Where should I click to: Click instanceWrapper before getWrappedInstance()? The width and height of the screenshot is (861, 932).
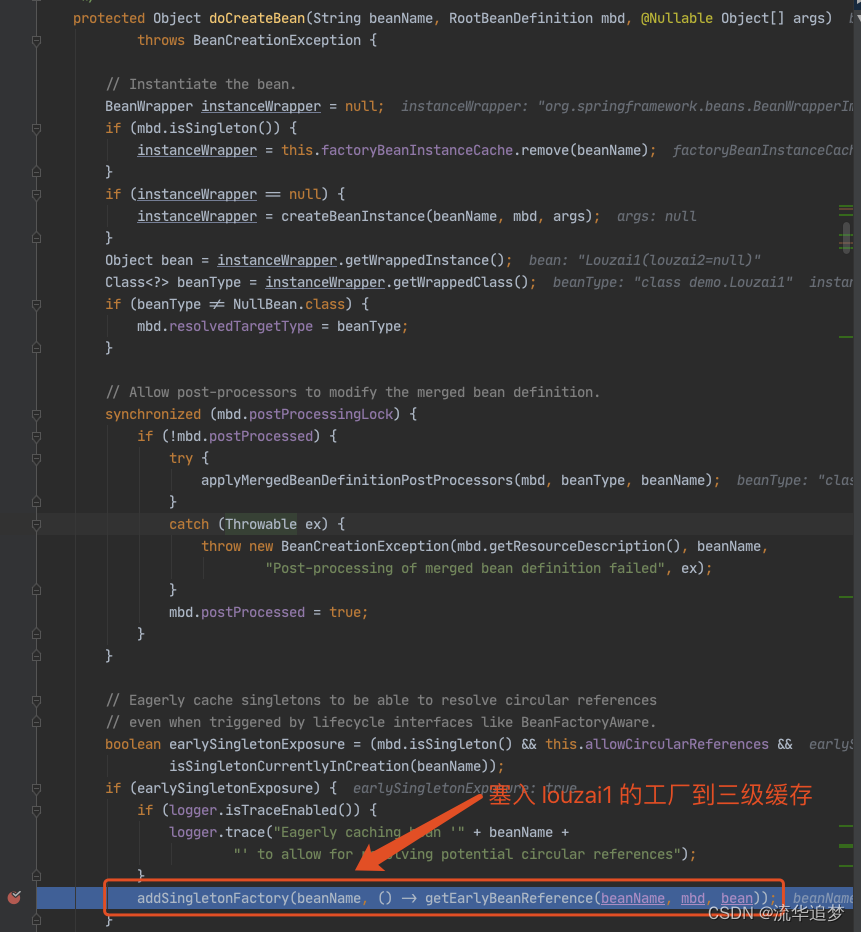[277, 260]
